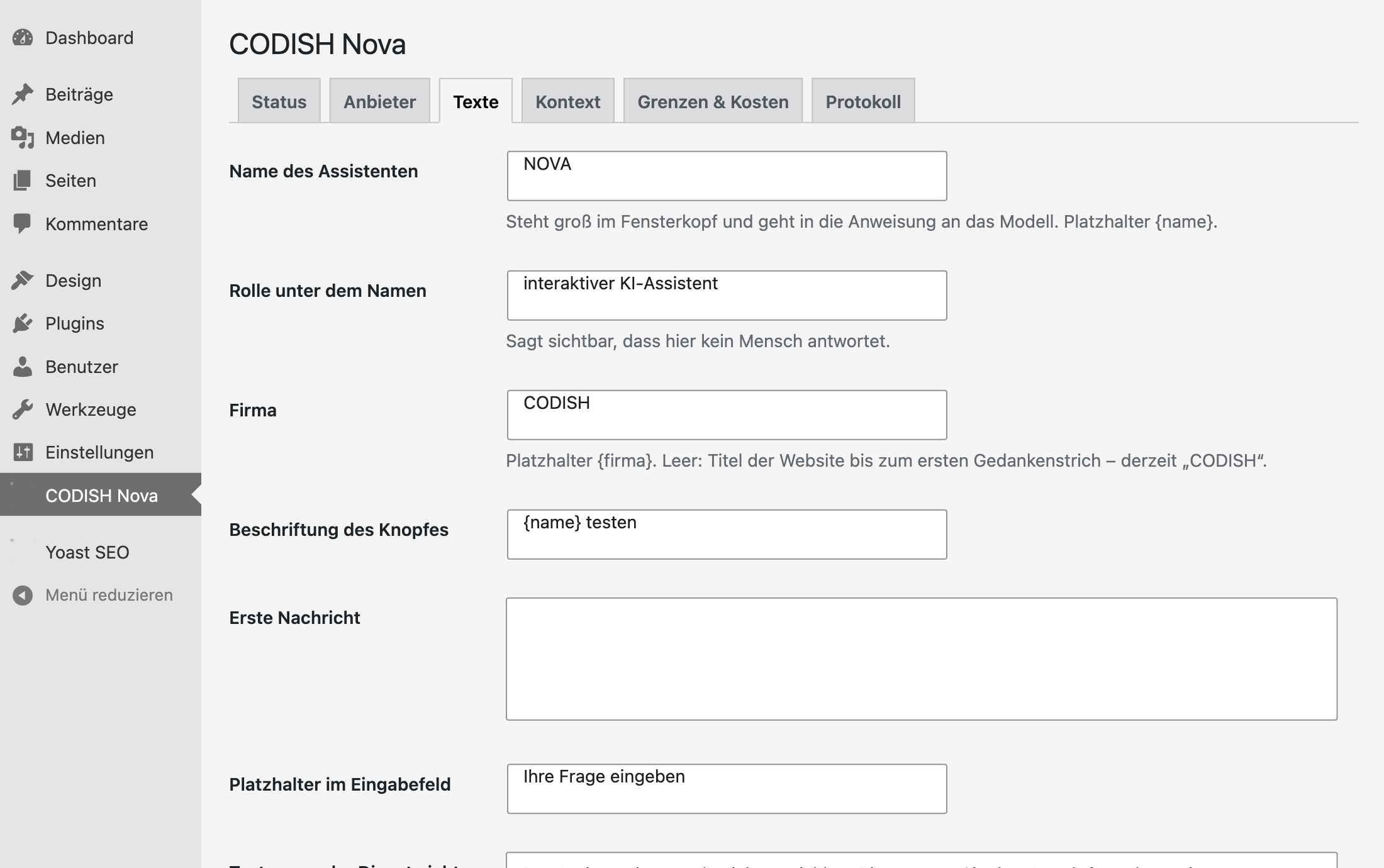The image size is (1384, 868).
Task: Focus the Rolle unter dem Namen field
Action: tap(727, 296)
